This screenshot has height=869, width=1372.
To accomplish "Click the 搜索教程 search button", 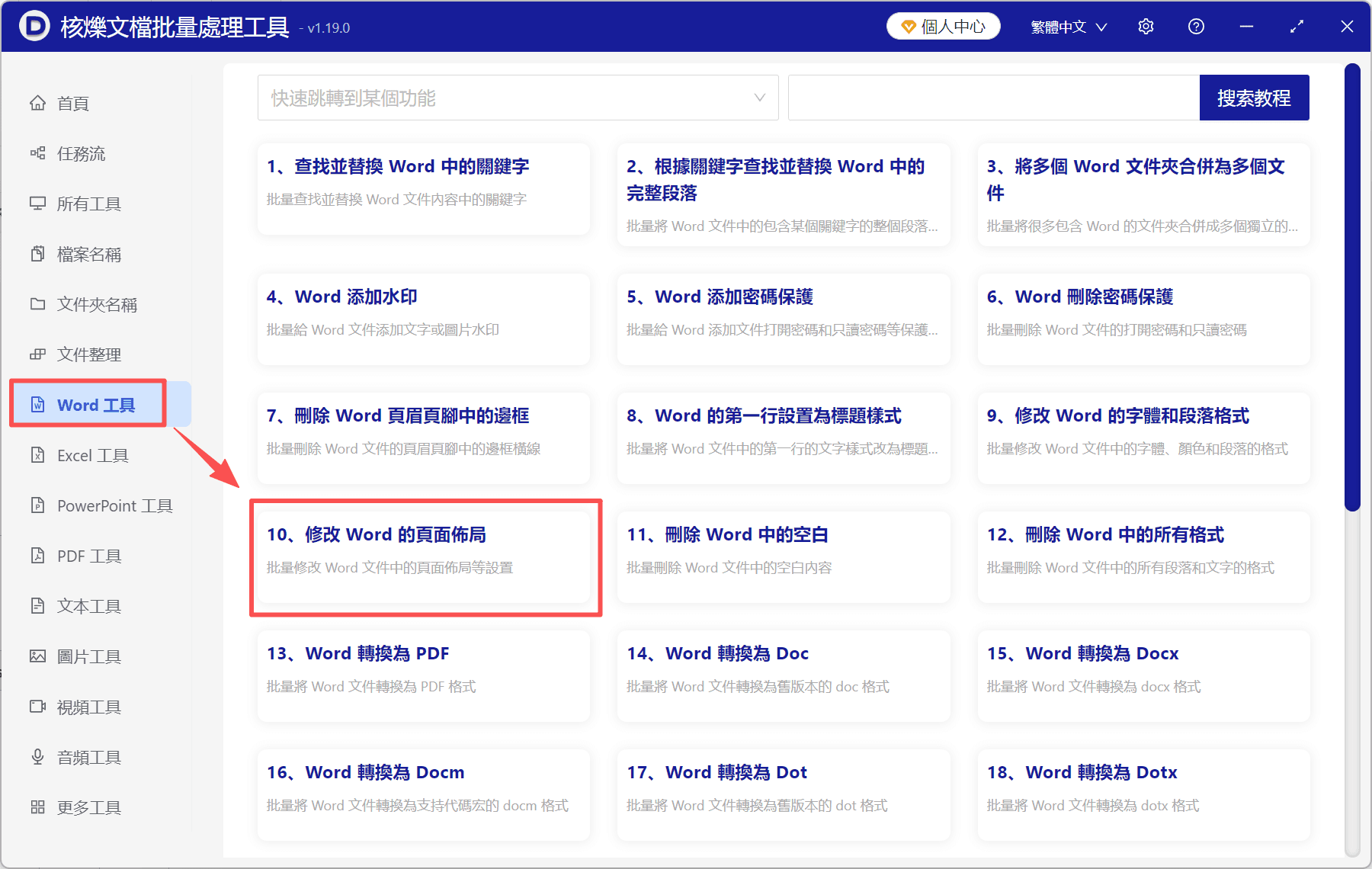I will click(1254, 98).
